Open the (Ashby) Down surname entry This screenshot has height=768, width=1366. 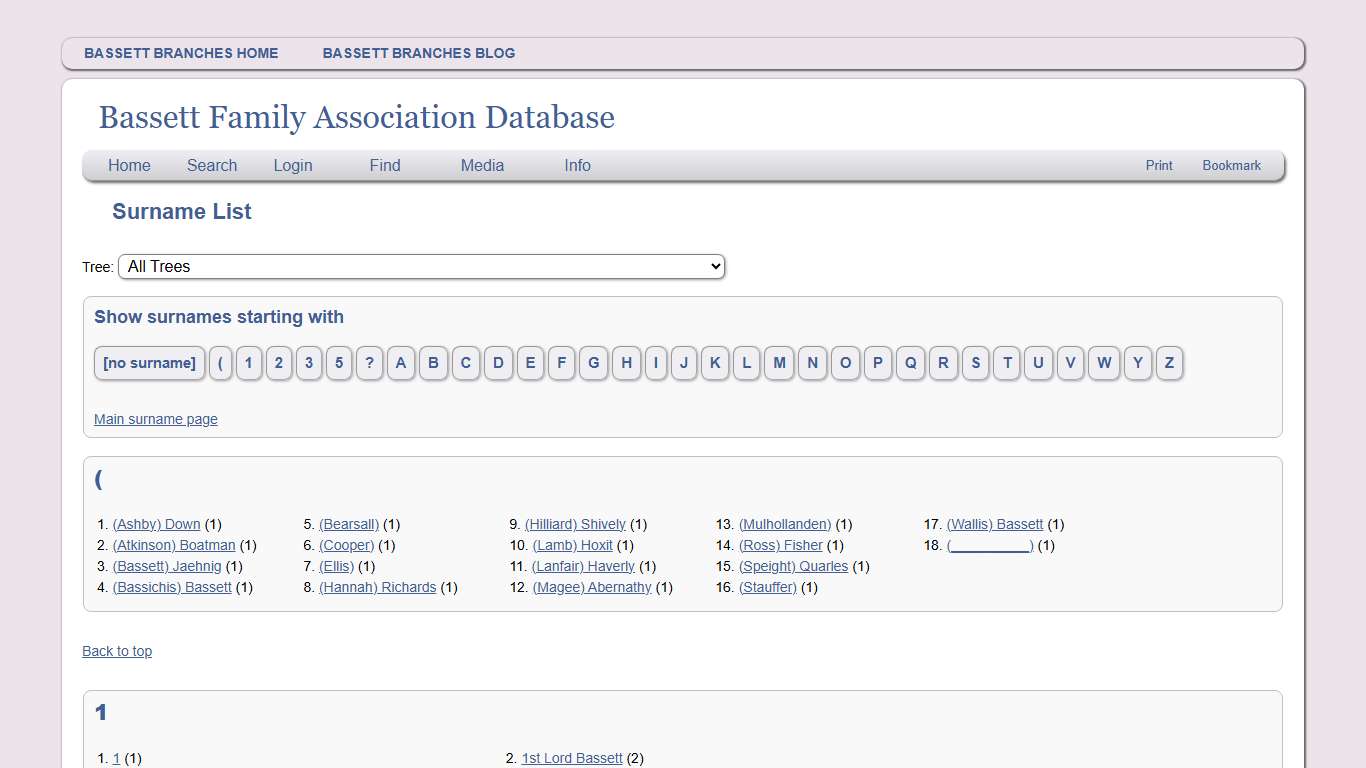(x=156, y=524)
